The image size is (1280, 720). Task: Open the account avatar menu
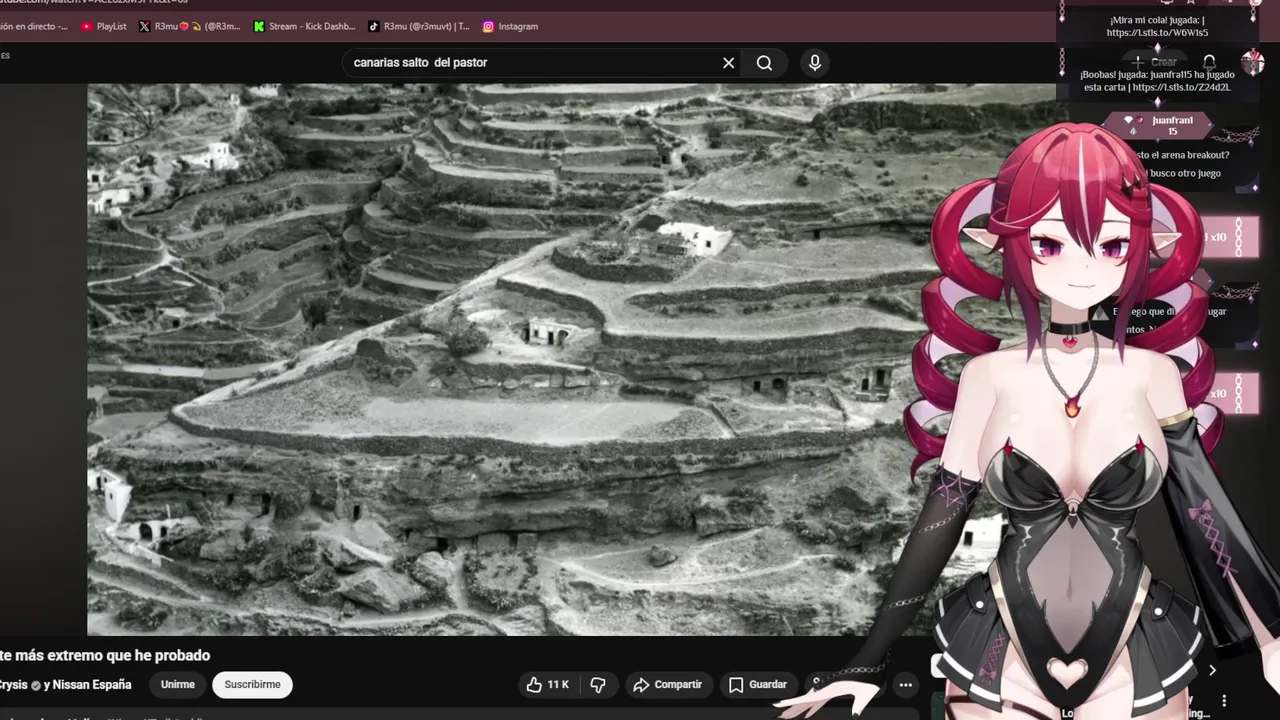[1252, 62]
